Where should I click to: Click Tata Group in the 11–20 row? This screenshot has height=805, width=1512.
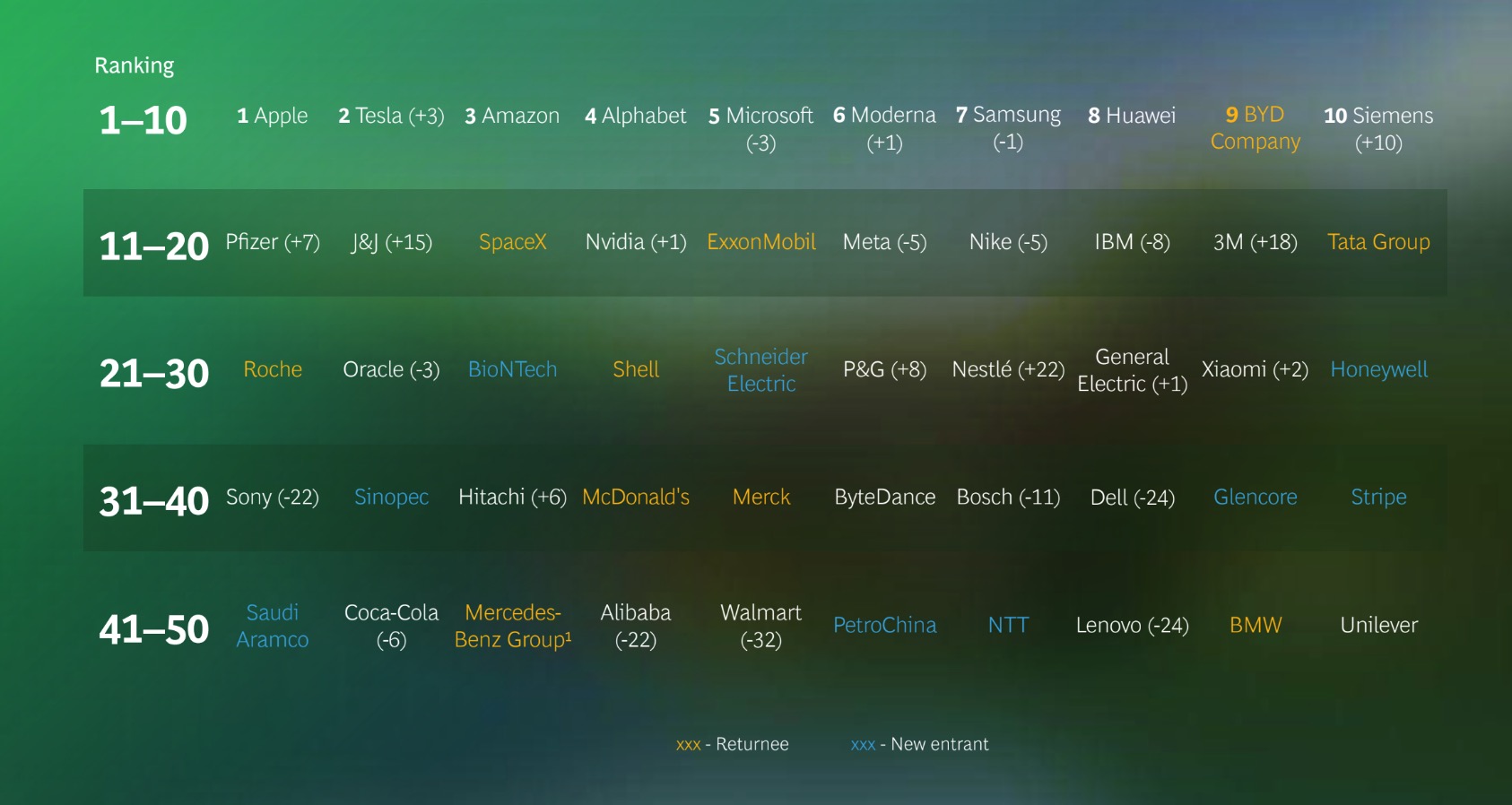coord(1377,242)
